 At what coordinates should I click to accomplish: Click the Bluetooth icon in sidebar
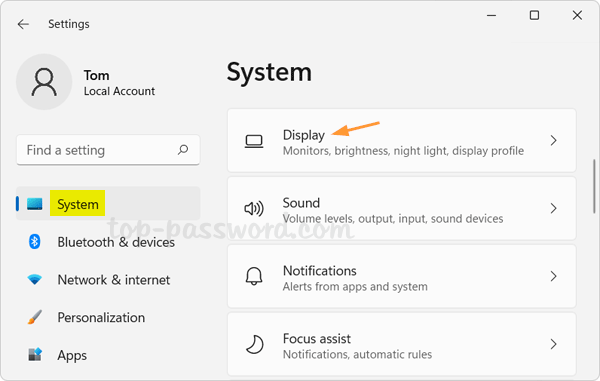point(34,242)
